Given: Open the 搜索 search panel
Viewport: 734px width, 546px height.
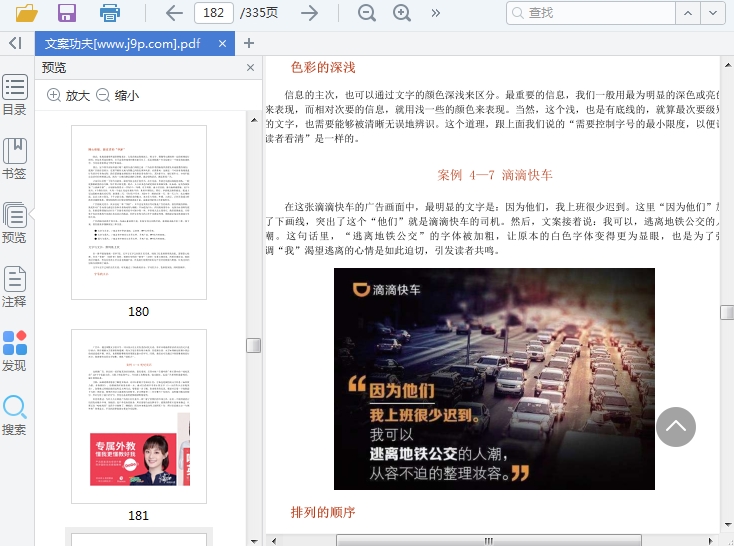Looking at the screenshot, I should (15, 415).
